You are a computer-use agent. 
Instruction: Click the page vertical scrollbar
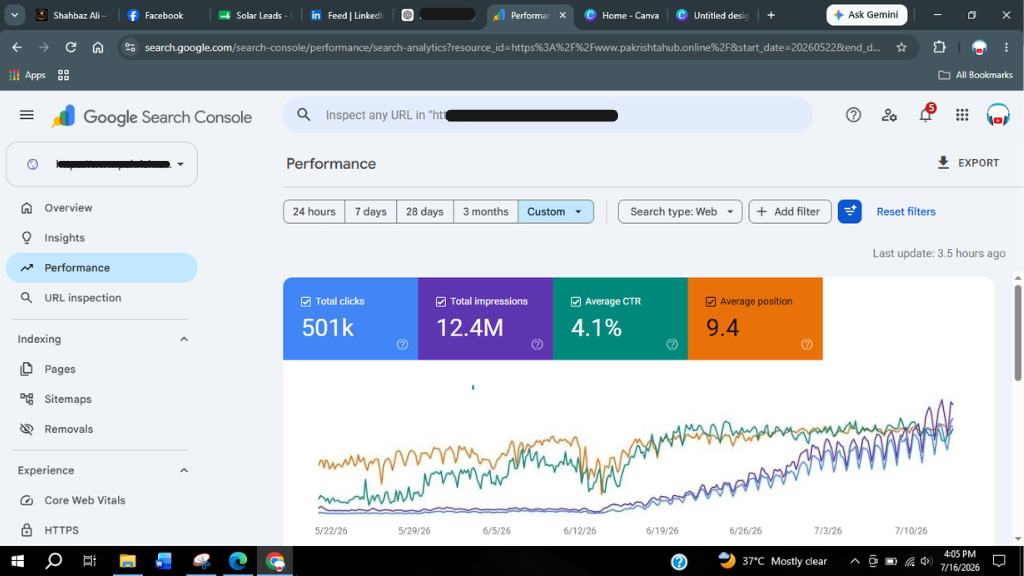tap(1017, 333)
